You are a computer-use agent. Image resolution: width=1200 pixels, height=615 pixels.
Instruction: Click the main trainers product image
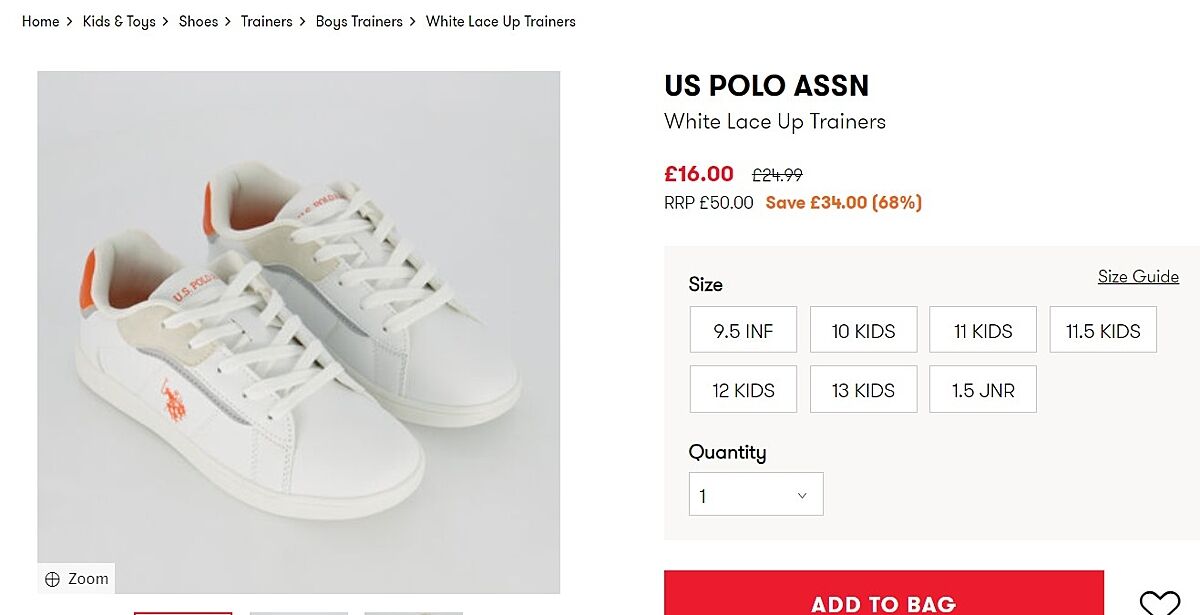coord(298,320)
